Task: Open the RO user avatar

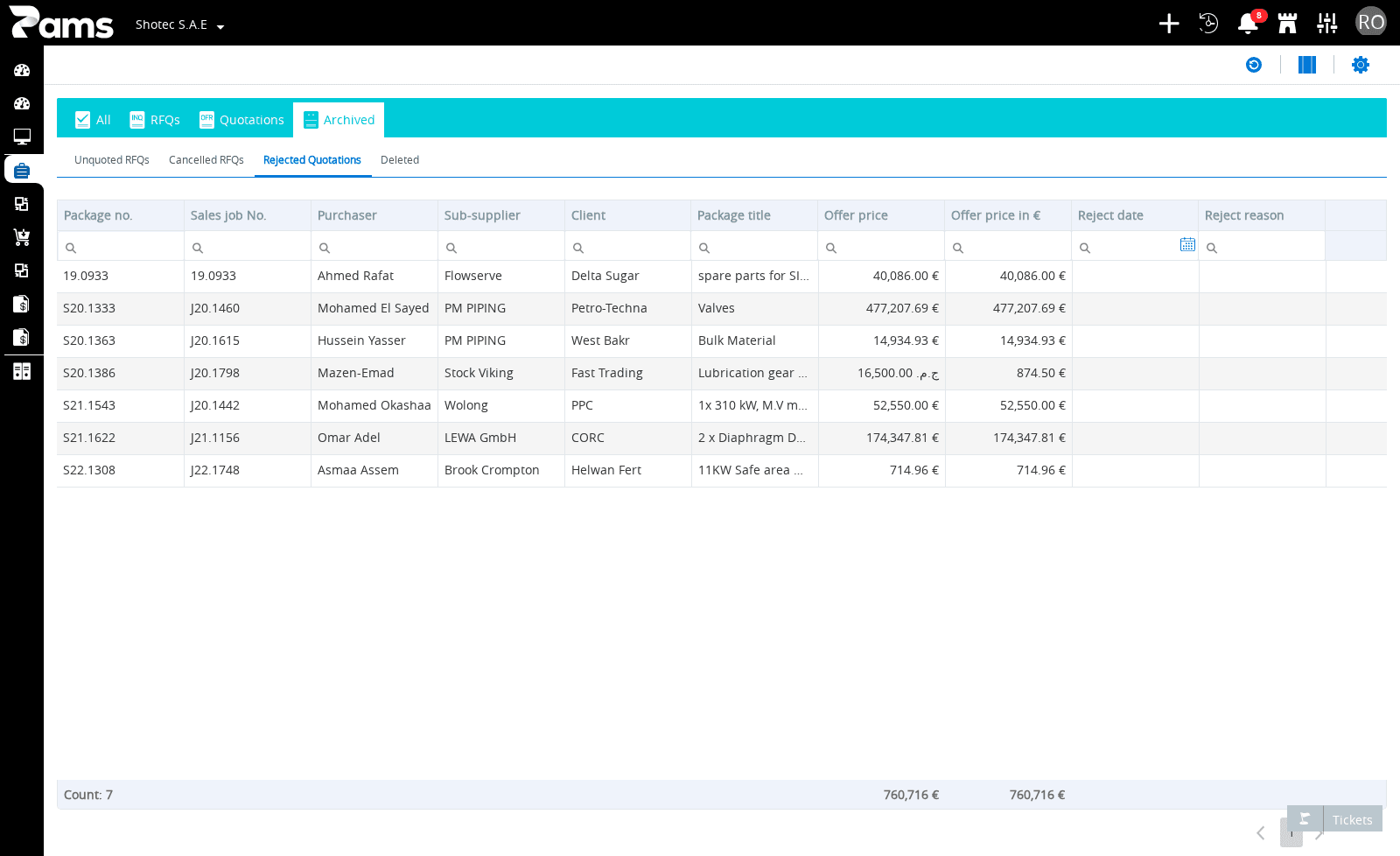Action: point(1370,22)
